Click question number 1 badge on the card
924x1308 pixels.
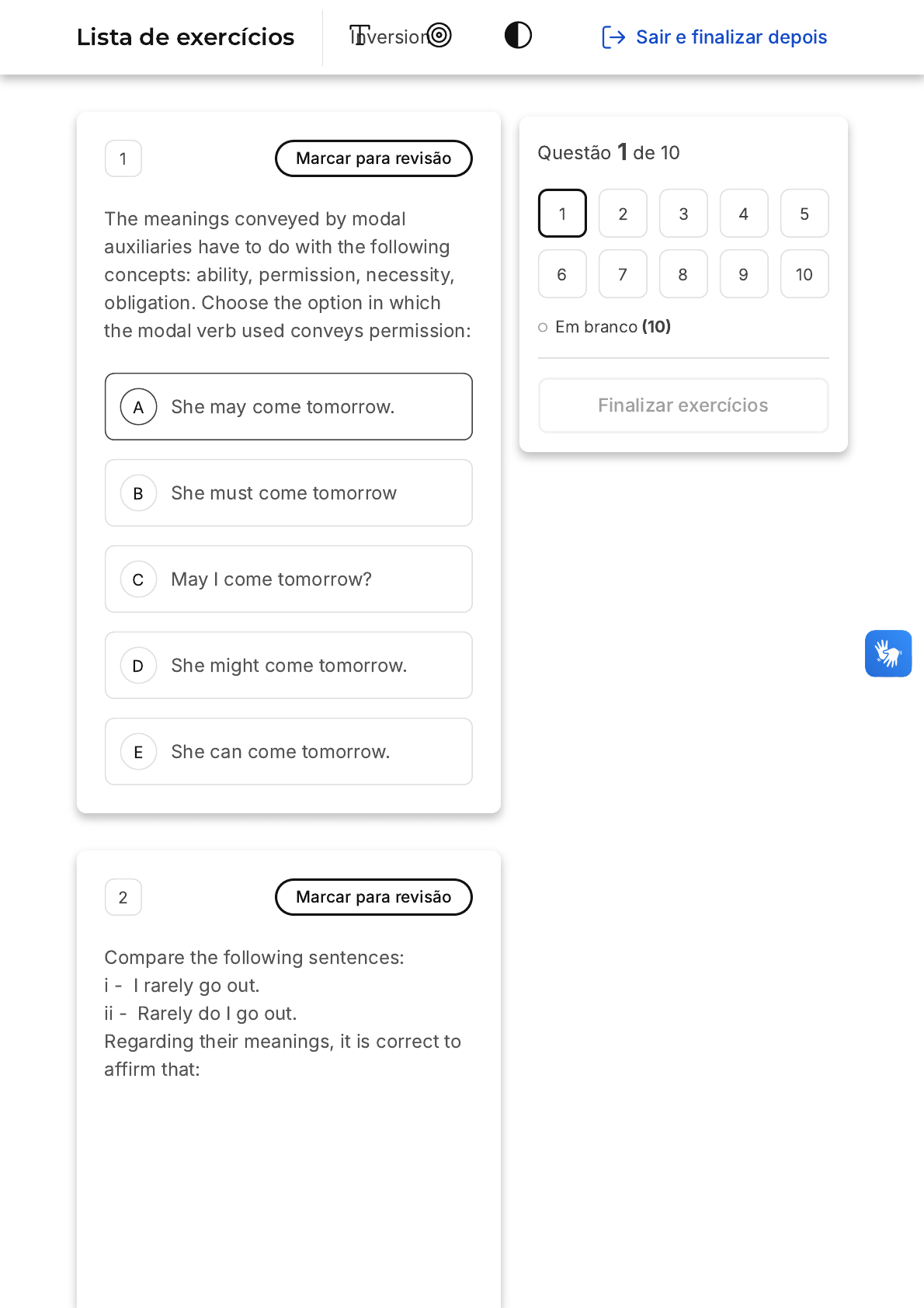(x=123, y=159)
